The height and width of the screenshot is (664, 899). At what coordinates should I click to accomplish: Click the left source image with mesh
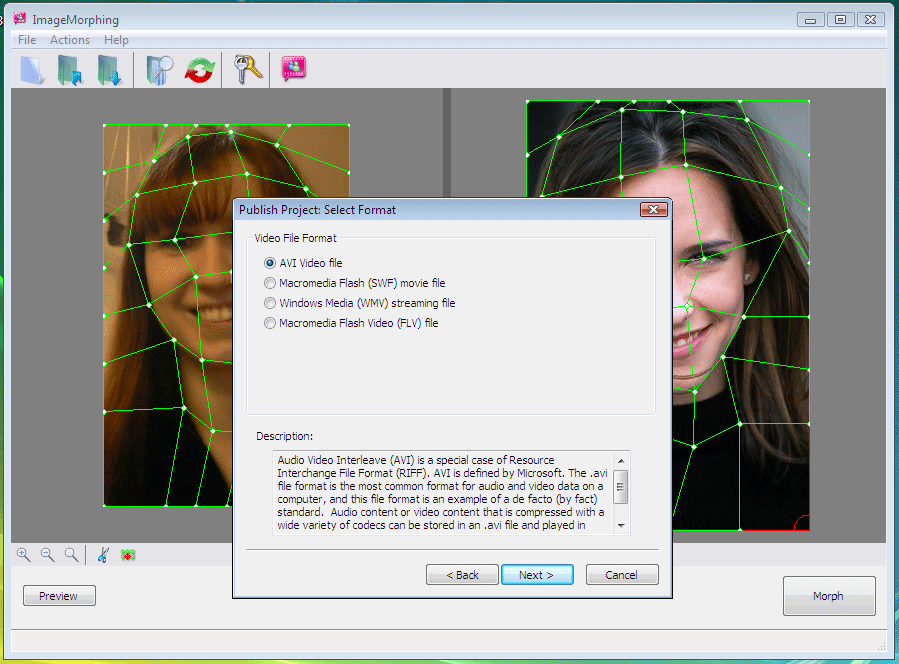pyautogui.click(x=169, y=315)
